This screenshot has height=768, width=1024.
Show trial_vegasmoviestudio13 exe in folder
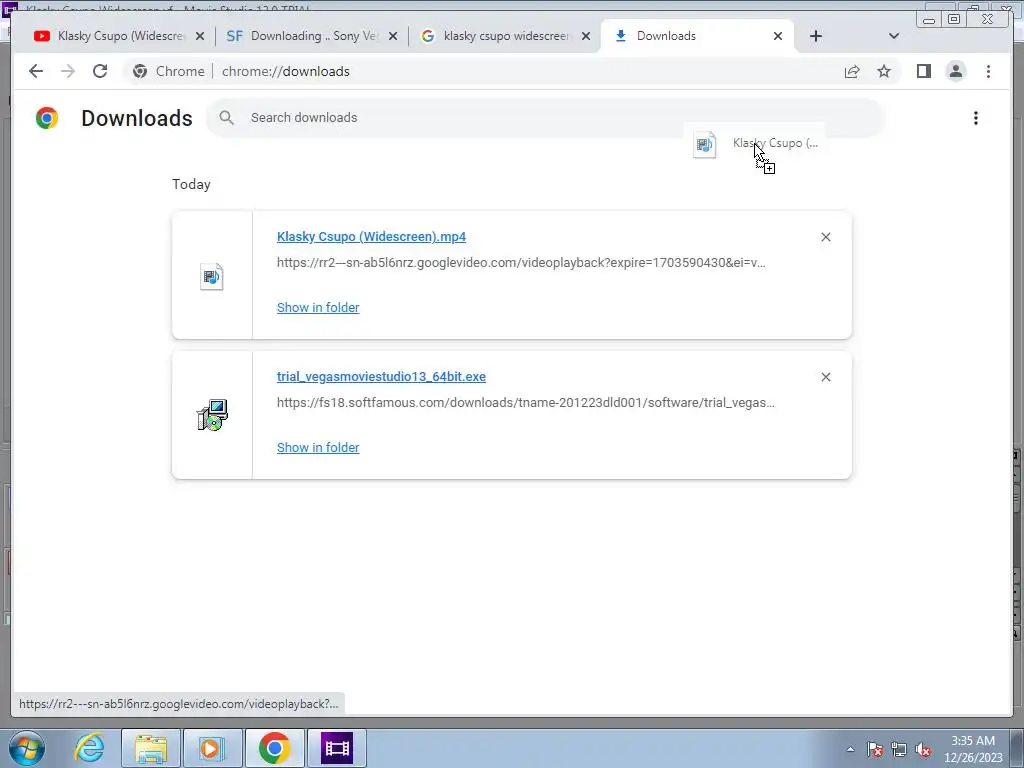318,447
